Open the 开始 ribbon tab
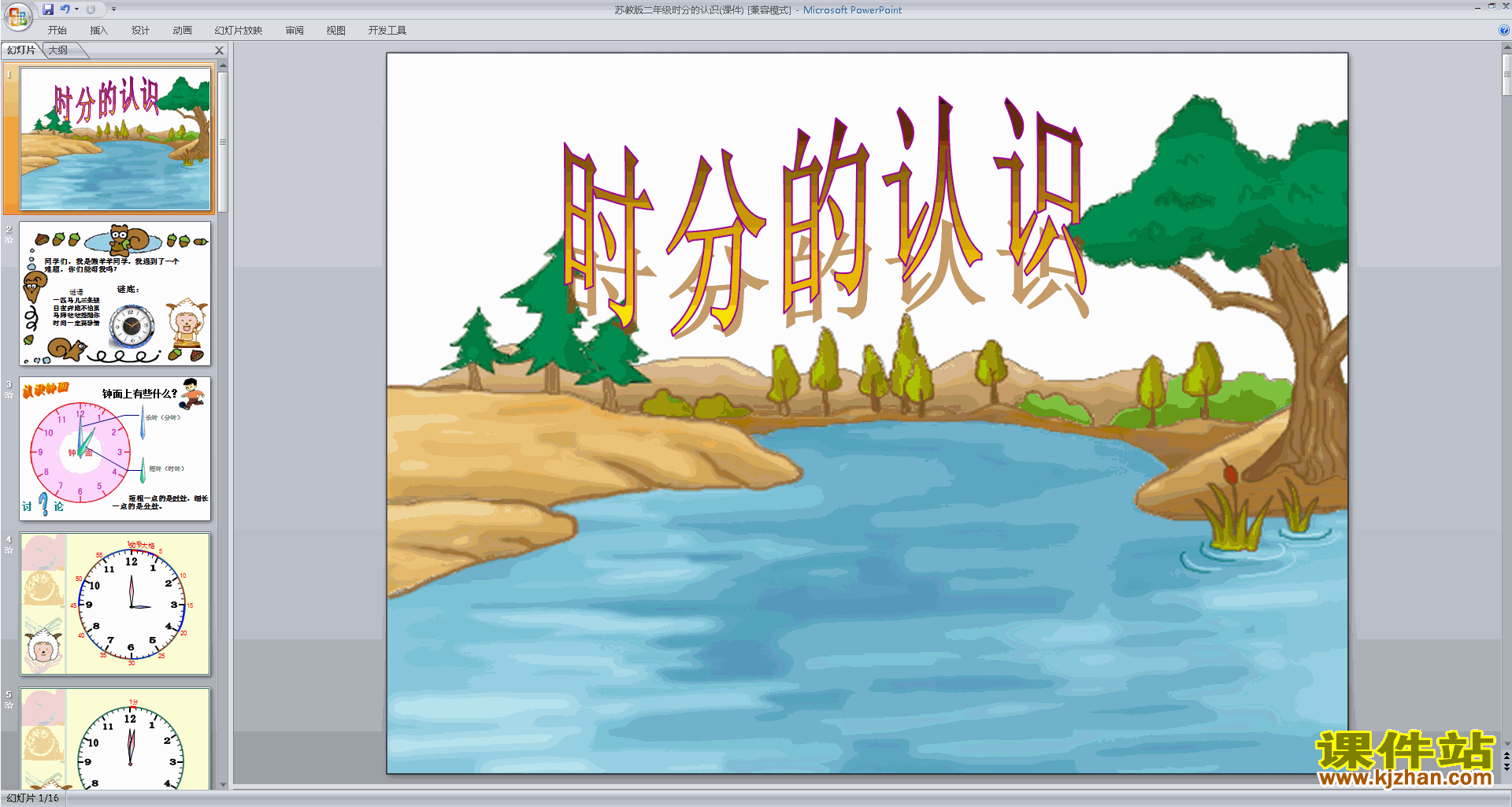 (x=57, y=31)
